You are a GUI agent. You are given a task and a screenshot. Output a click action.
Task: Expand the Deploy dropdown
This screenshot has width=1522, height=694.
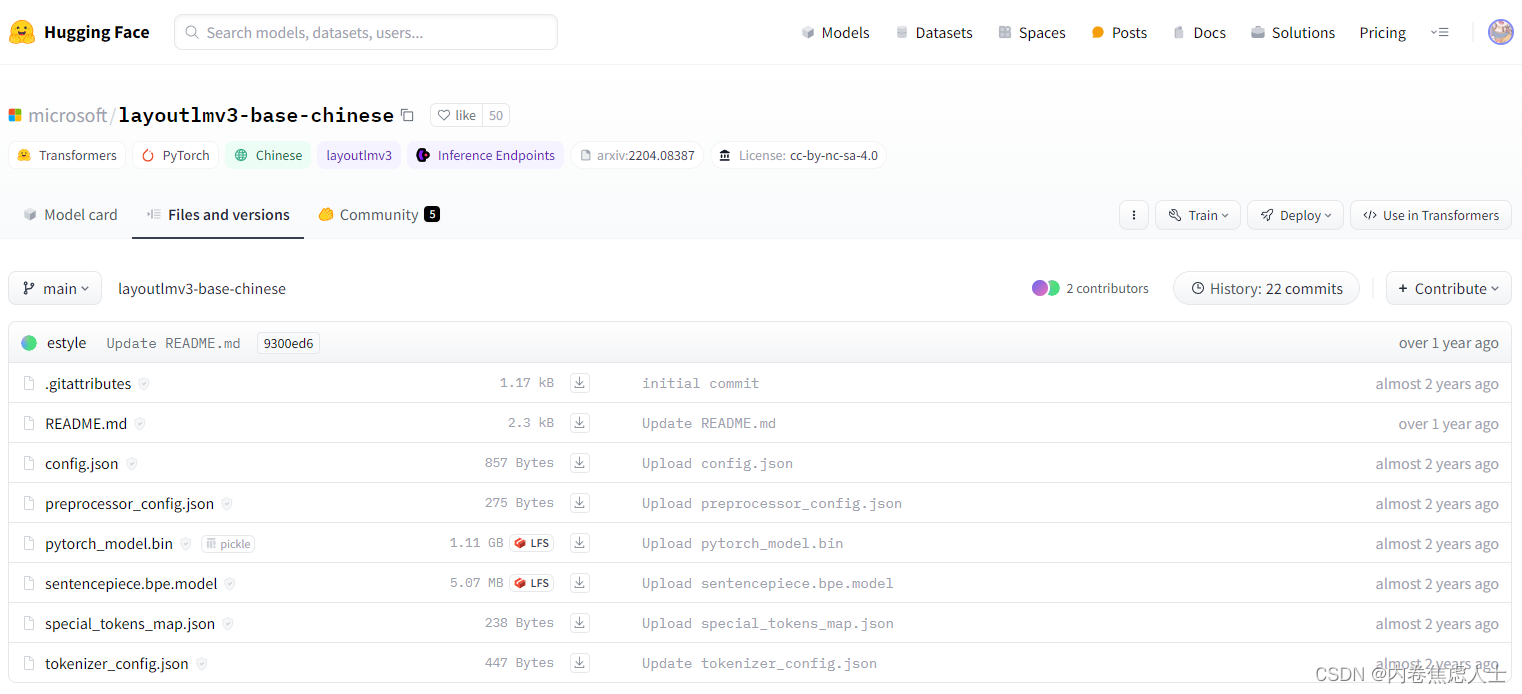[1295, 215]
